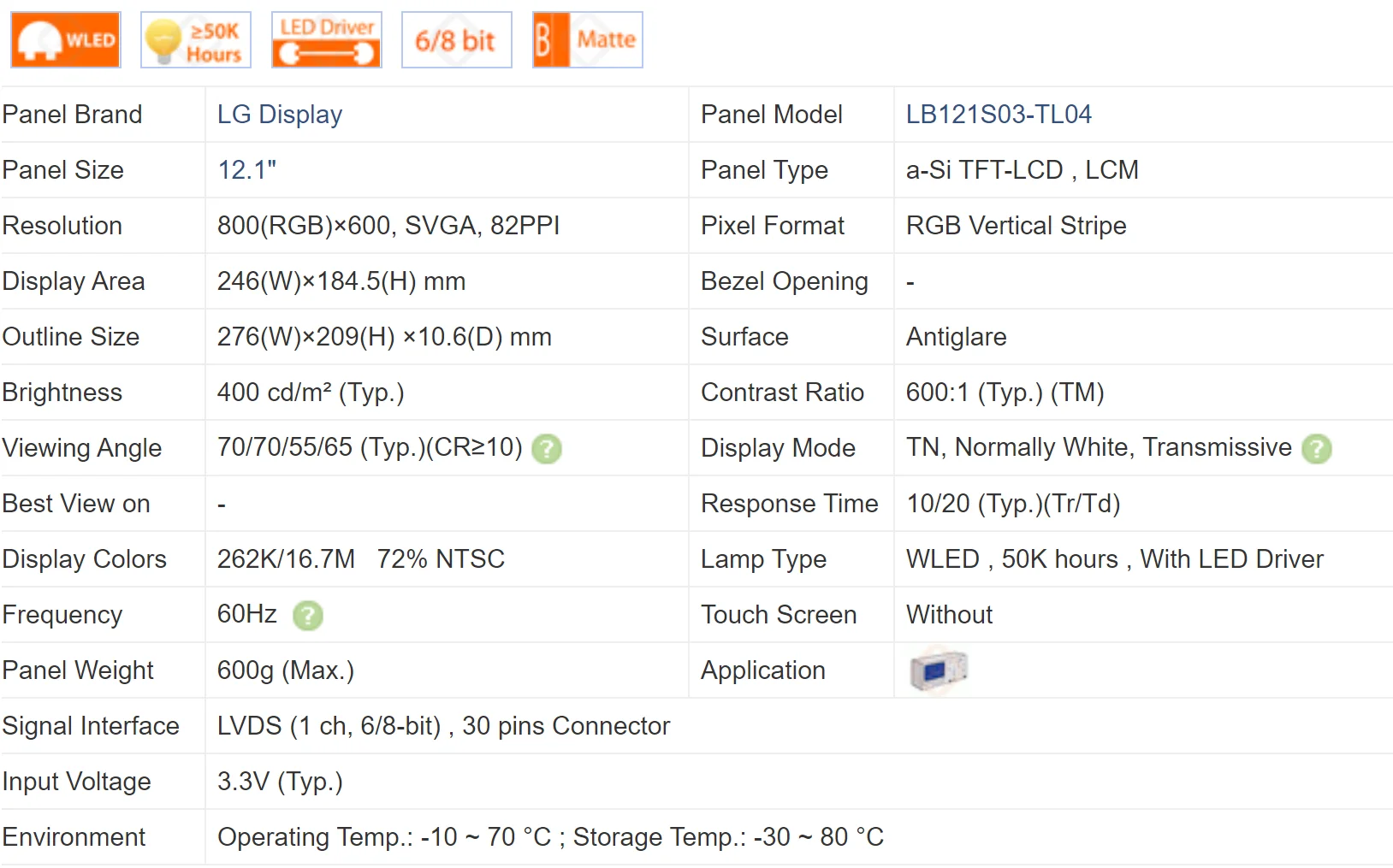
Task: Click the ≥50K Hours lamp life badge
Action: click(196, 40)
